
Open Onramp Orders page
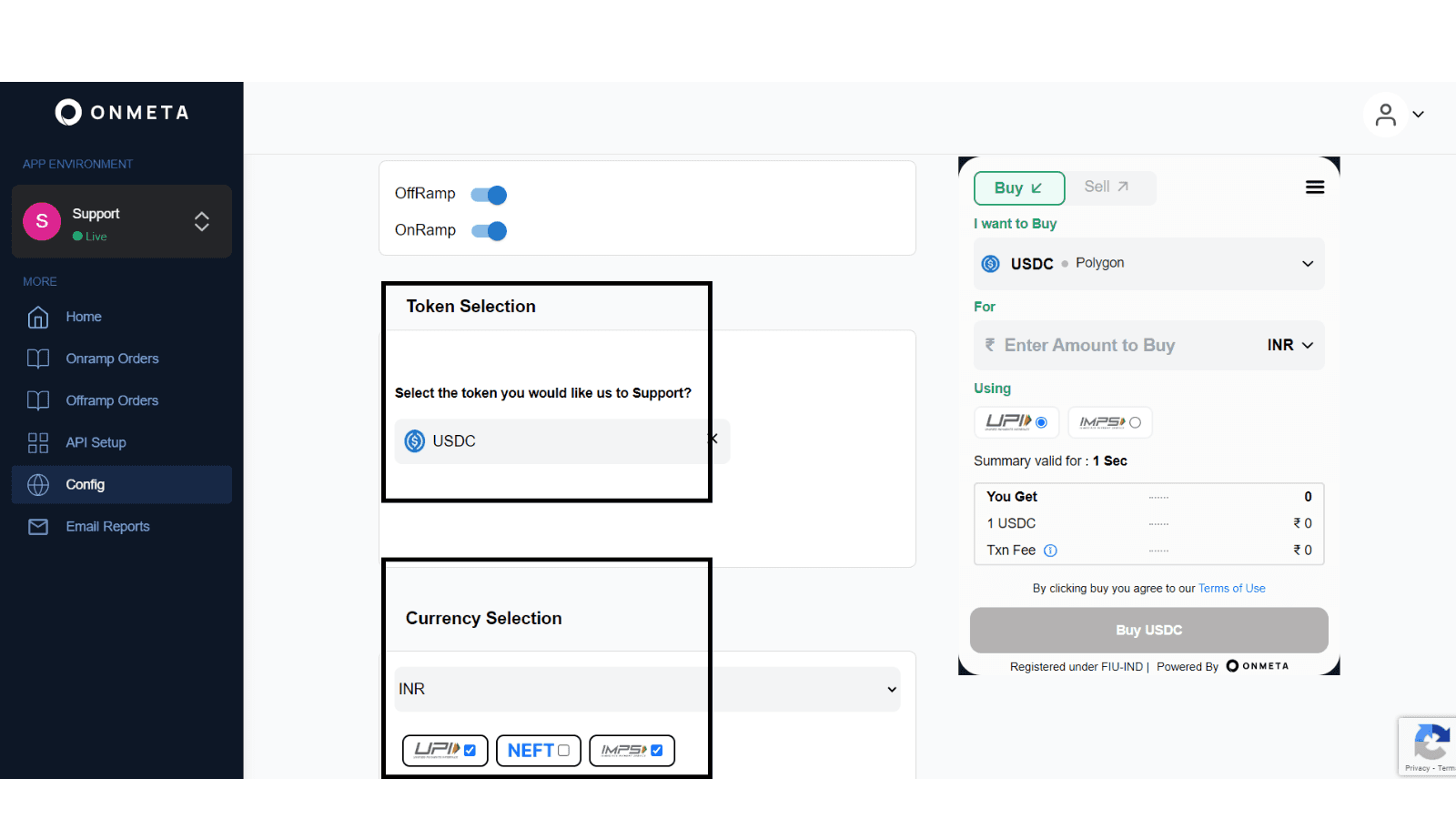coord(112,359)
